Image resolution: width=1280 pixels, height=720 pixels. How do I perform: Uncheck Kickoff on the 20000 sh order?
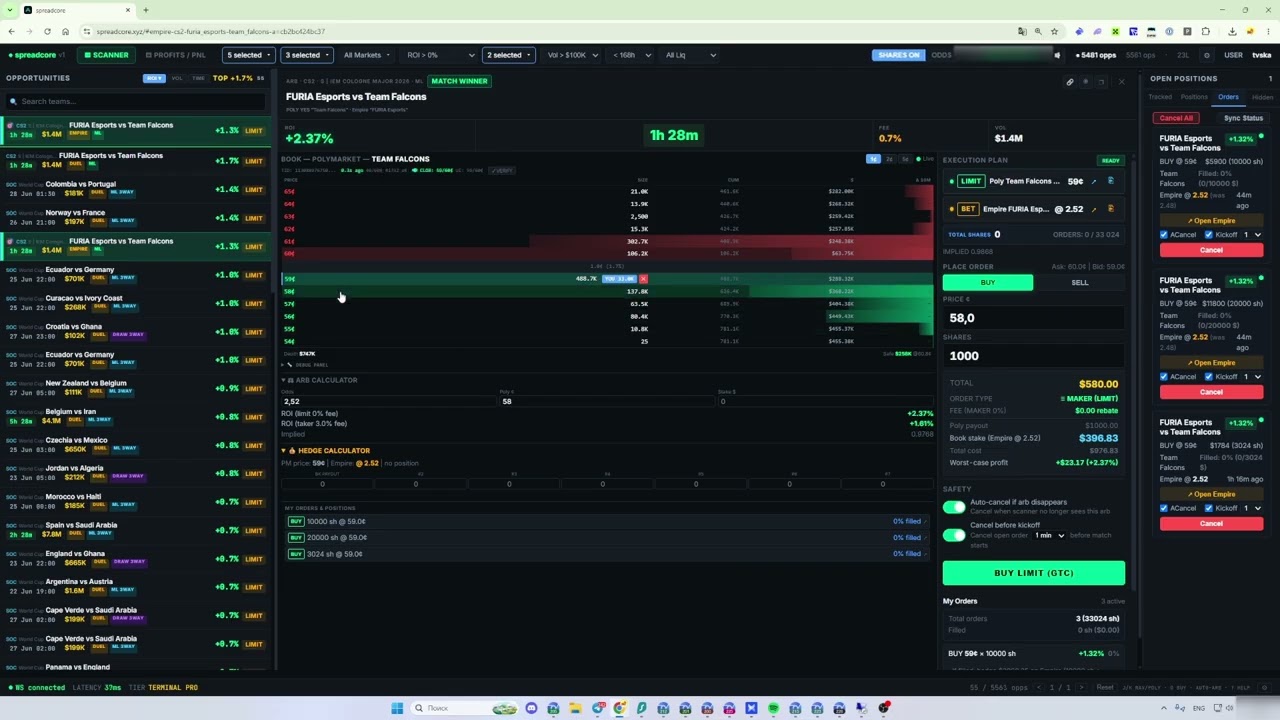pos(1209,377)
